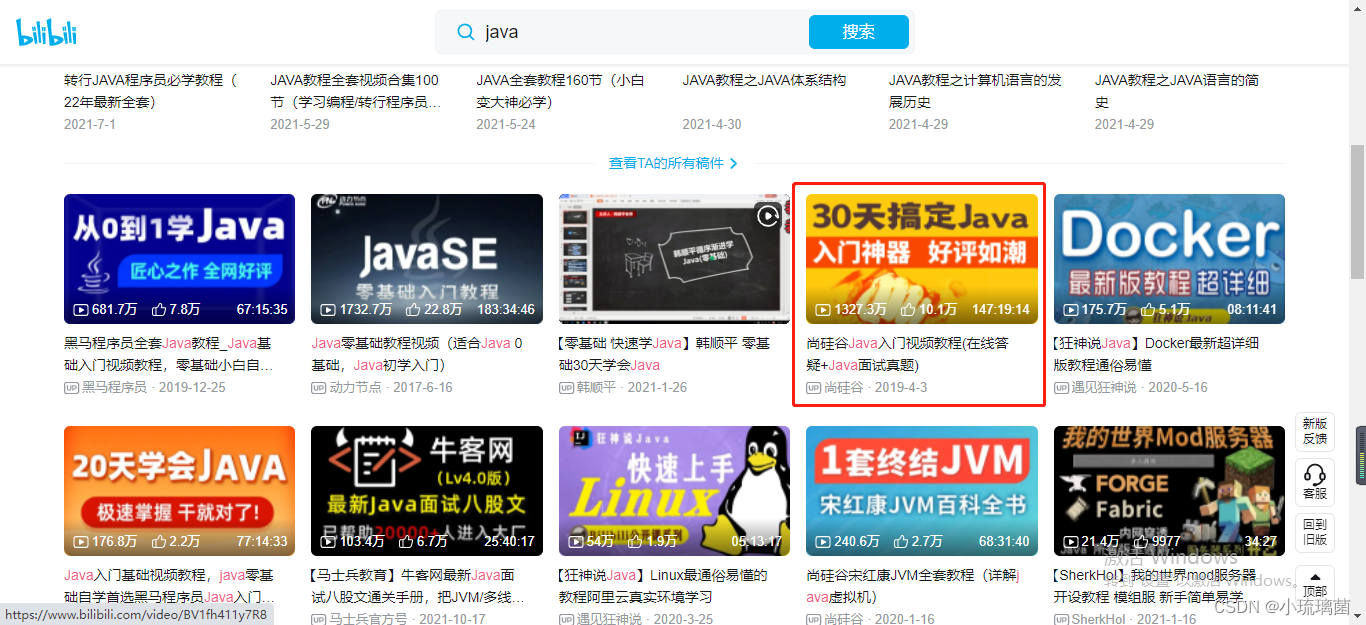Image resolution: width=1366 pixels, height=625 pixels.
Task: Open uploader 黑马程序员 profile
Action: click(114, 388)
